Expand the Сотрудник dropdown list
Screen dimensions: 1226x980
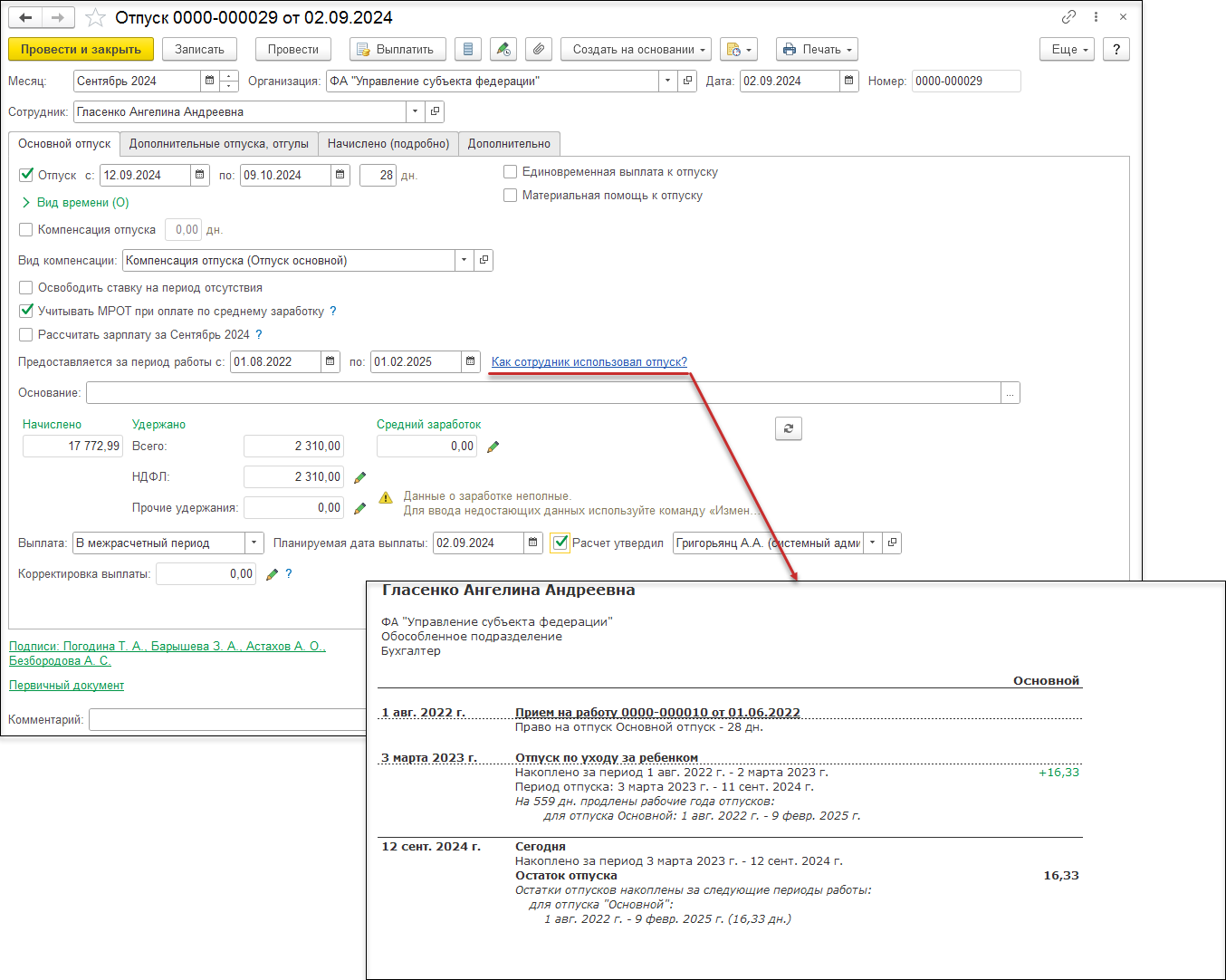pos(415,111)
